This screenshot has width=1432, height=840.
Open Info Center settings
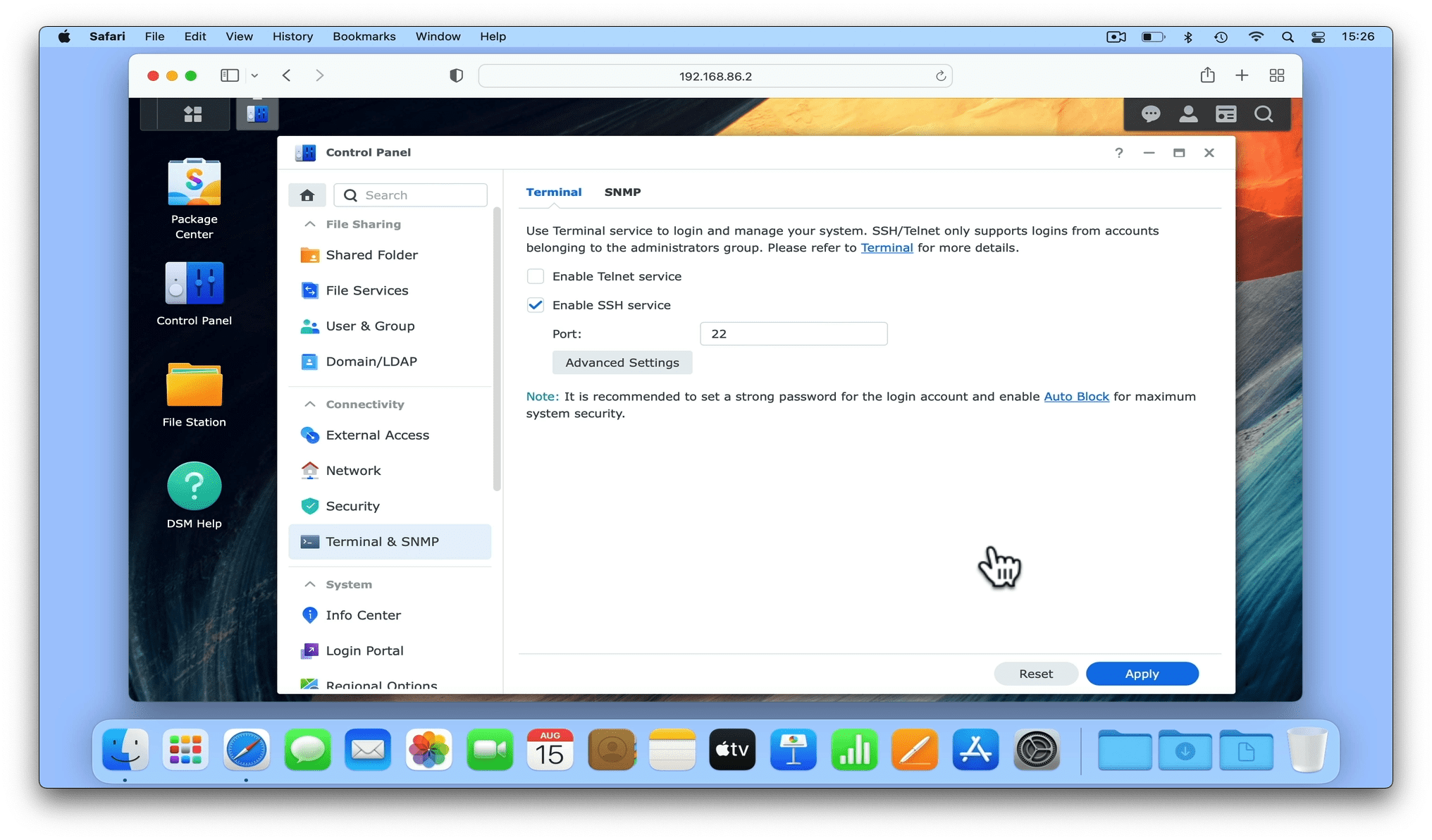[390, 615]
